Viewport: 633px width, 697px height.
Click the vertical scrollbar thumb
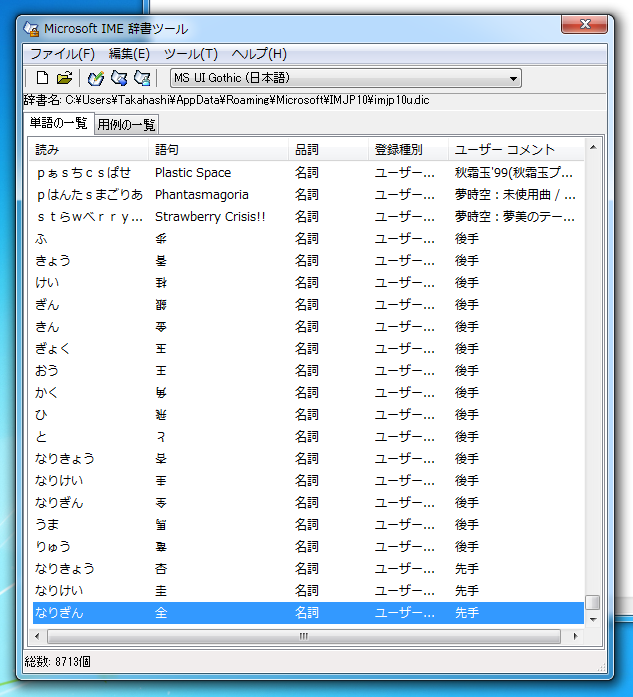click(593, 603)
